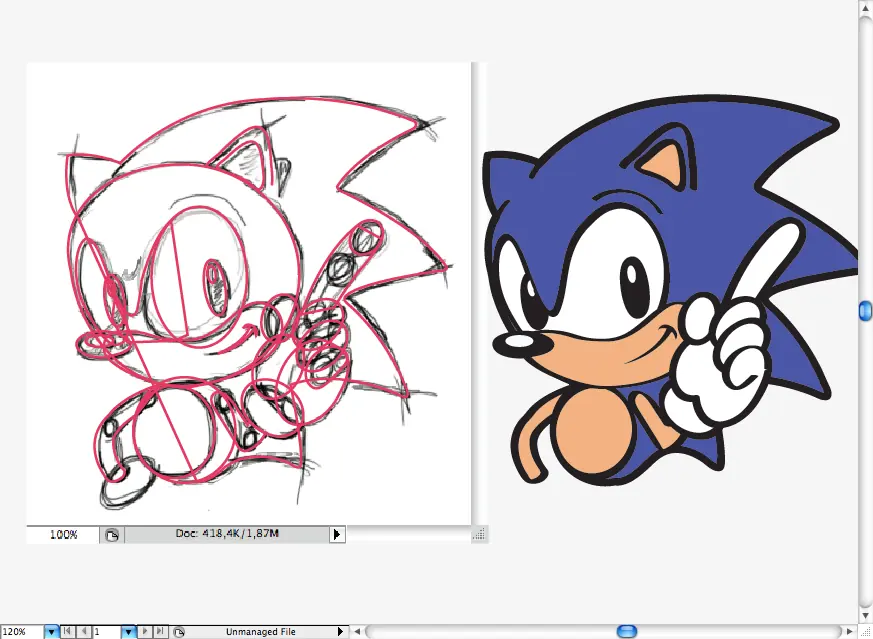Viewport: 873px width, 639px height.
Task: Click the 120% zoom input field
Action: point(22,632)
